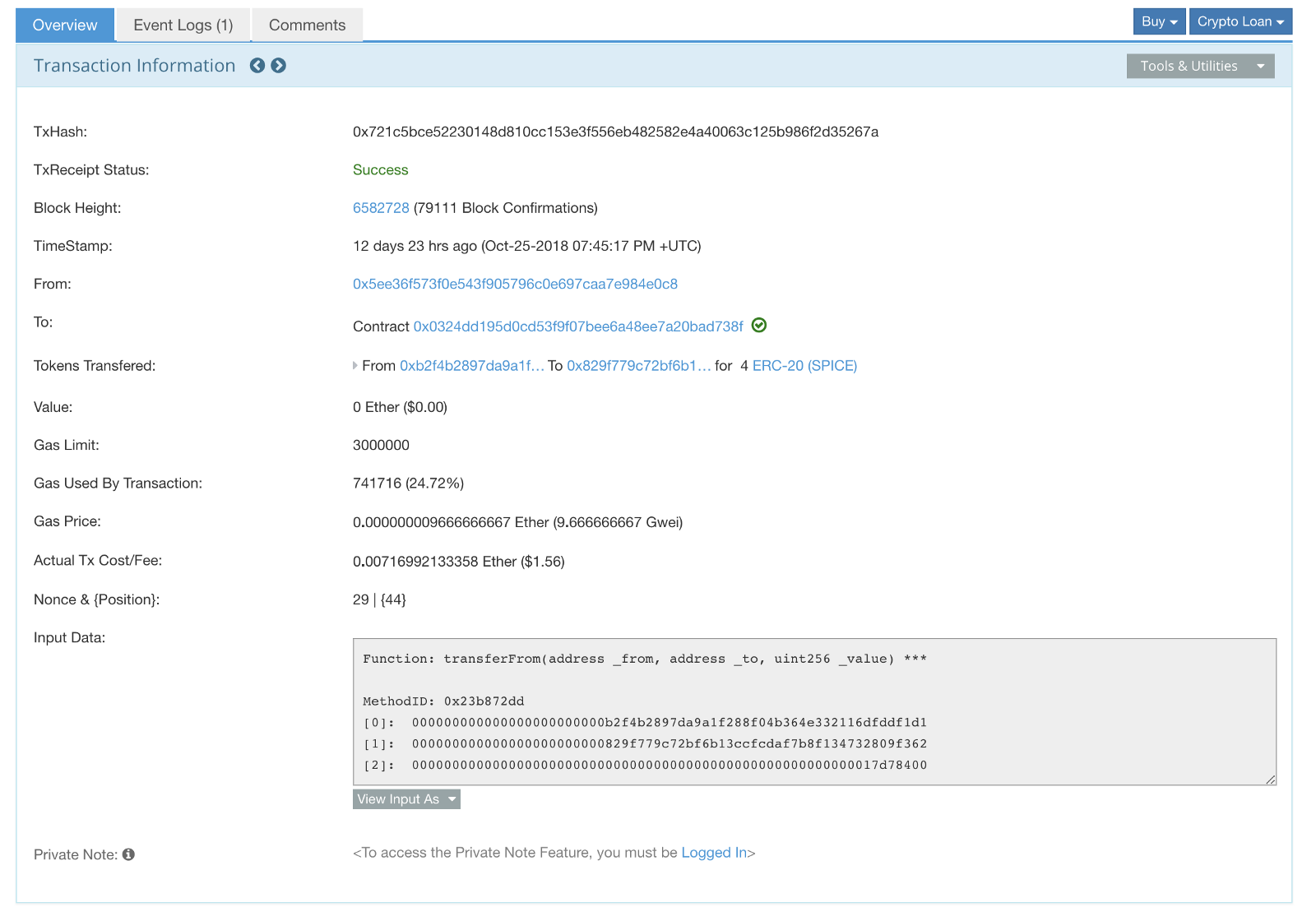Expand the Tokens Transfered triangle
Viewport: 1316px width, 921px height.
coord(355,366)
